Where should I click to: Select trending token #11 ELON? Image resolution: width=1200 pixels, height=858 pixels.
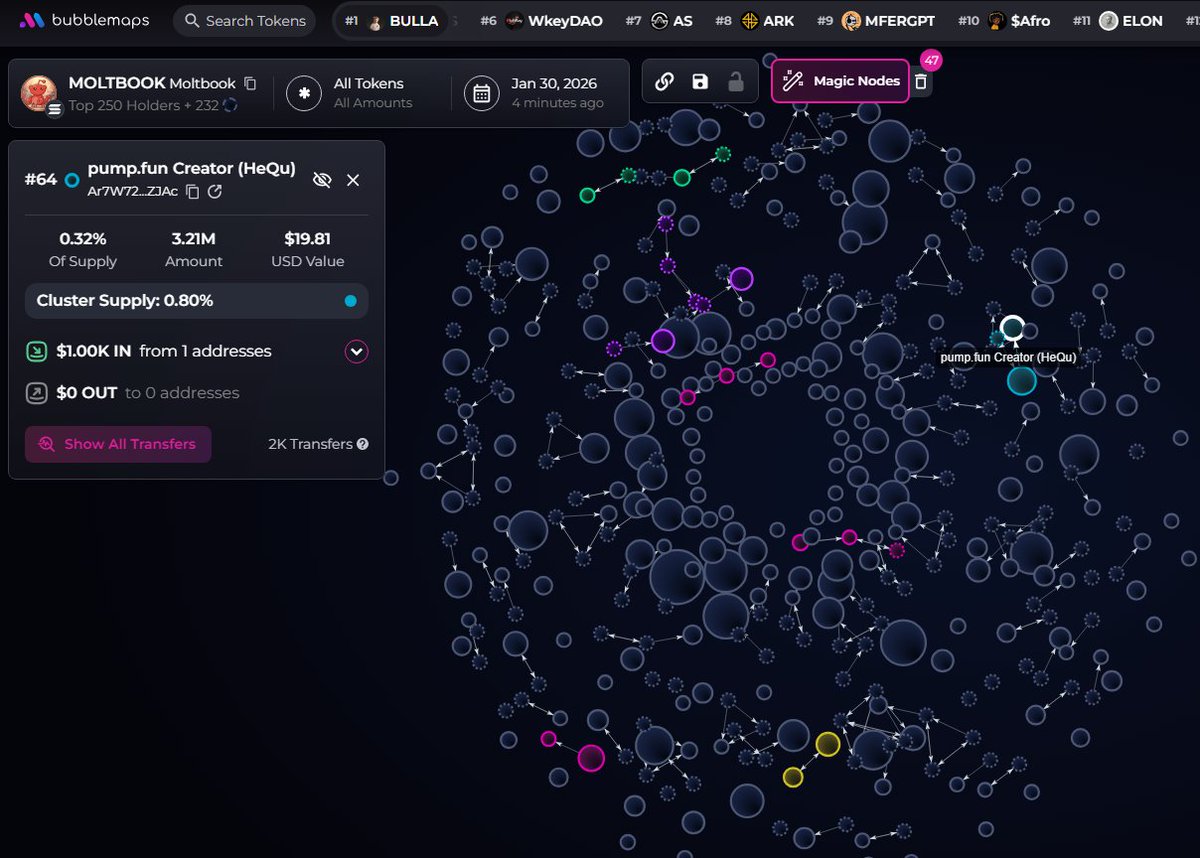coord(1118,20)
